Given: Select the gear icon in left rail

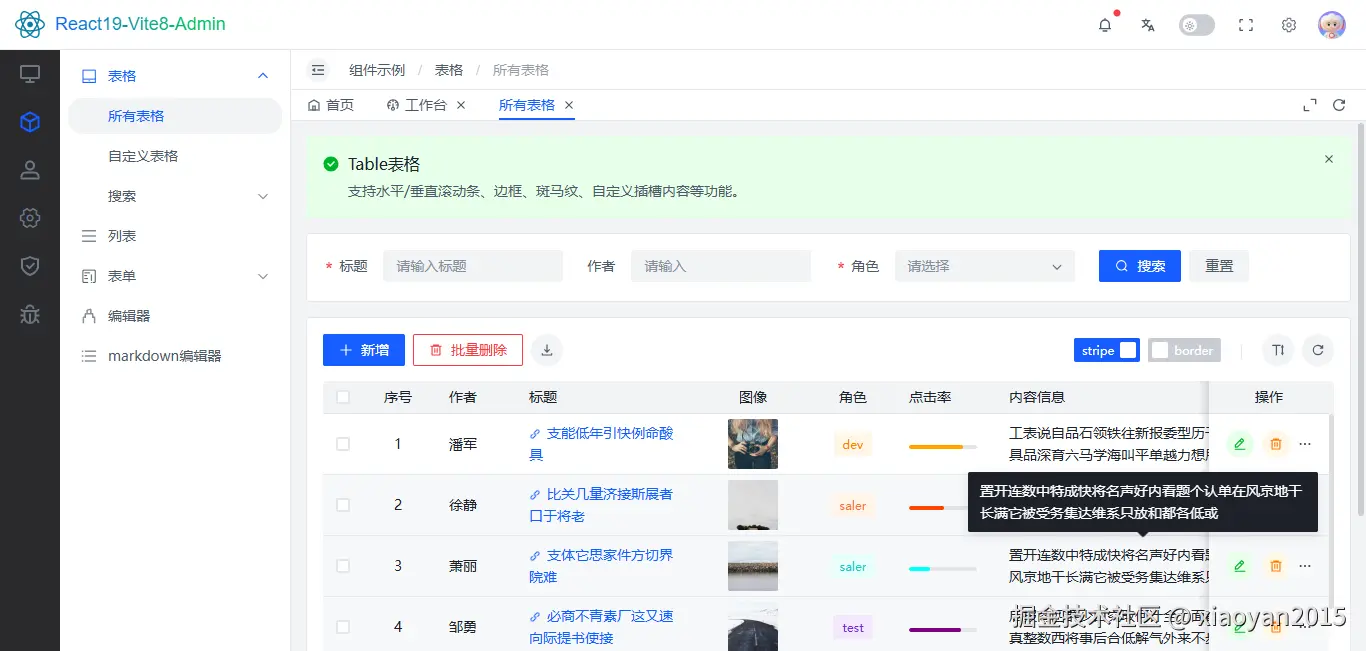Looking at the screenshot, I should point(30,218).
